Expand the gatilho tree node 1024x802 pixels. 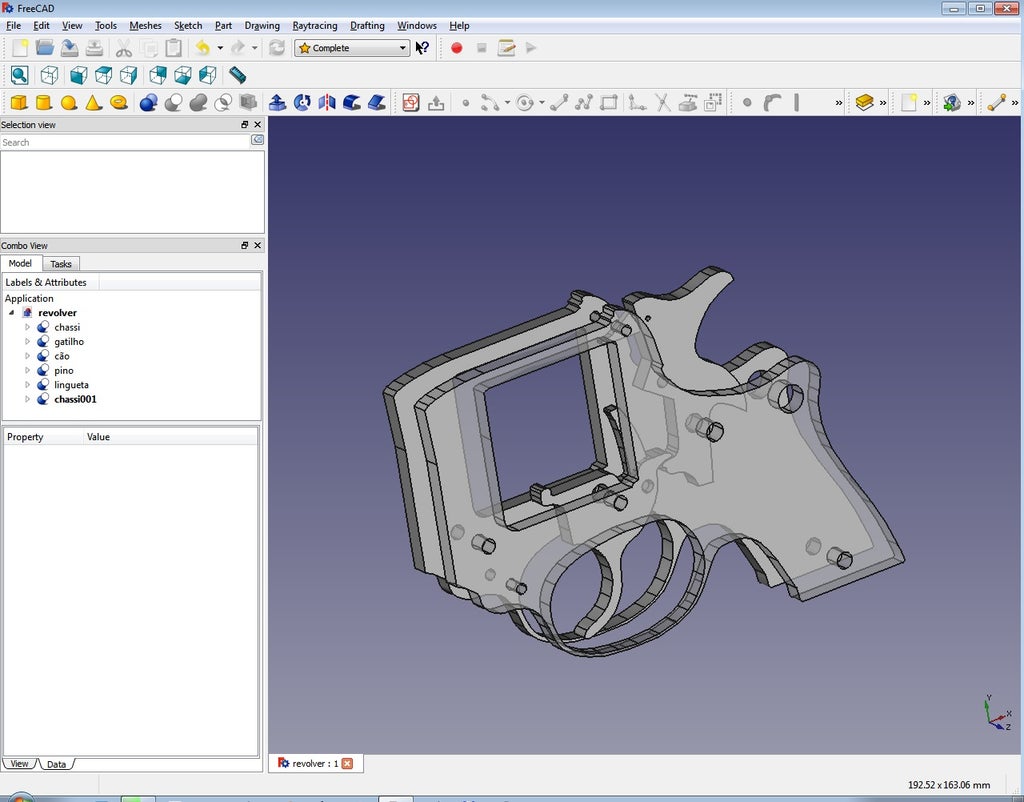(x=28, y=342)
